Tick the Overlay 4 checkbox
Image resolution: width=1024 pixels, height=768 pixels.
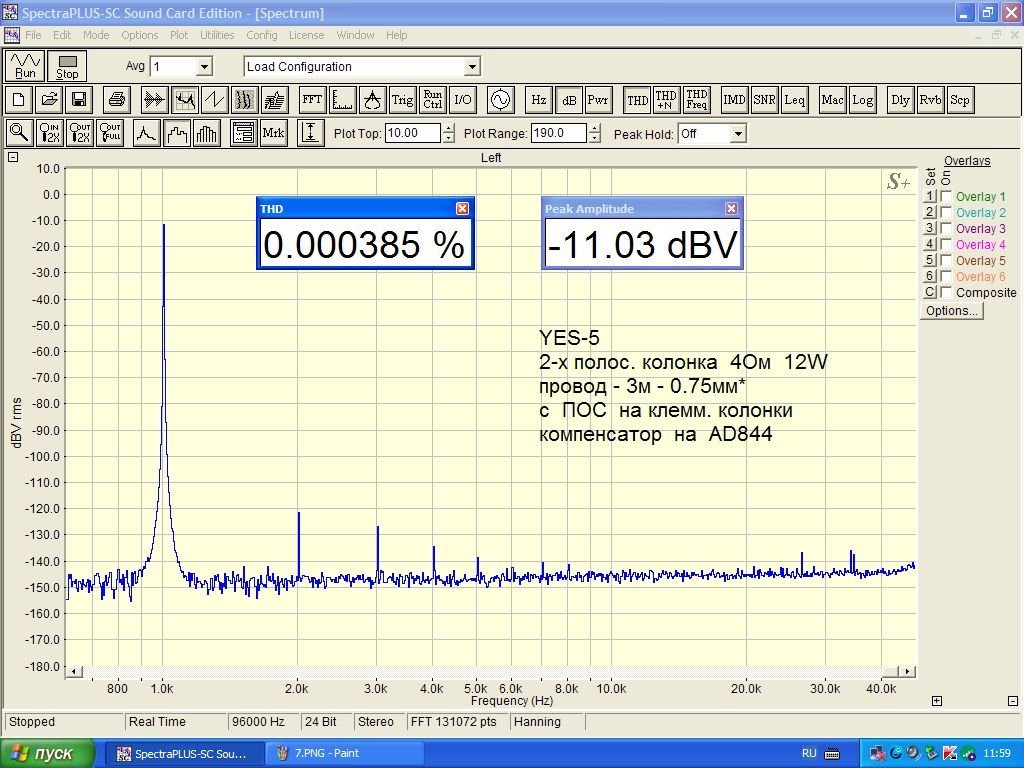(x=946, y=245)
